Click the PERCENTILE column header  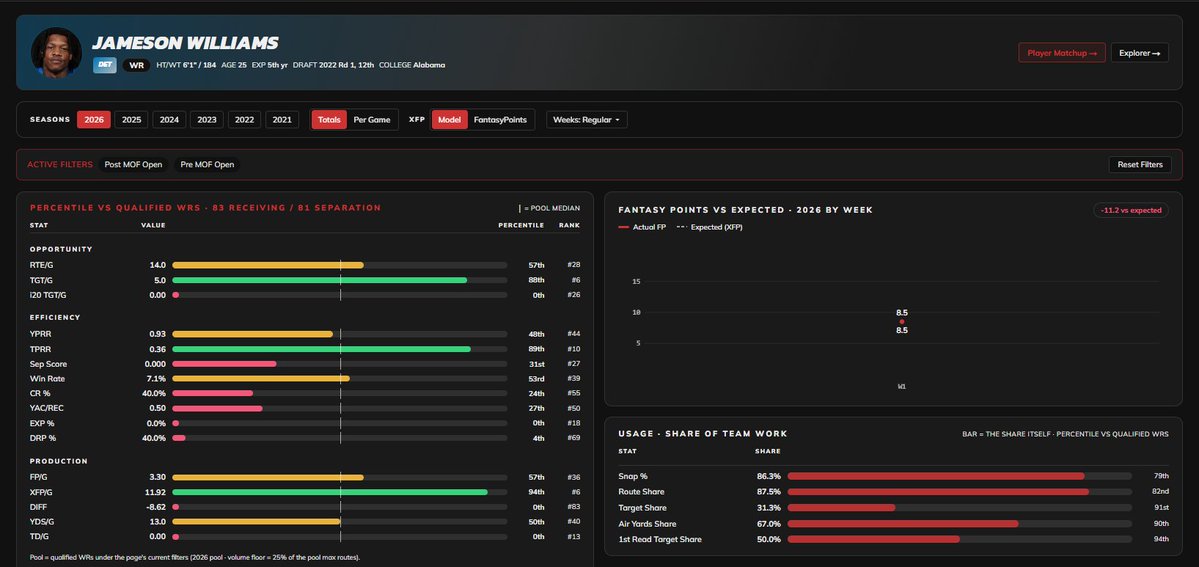[x=521, y=226]
